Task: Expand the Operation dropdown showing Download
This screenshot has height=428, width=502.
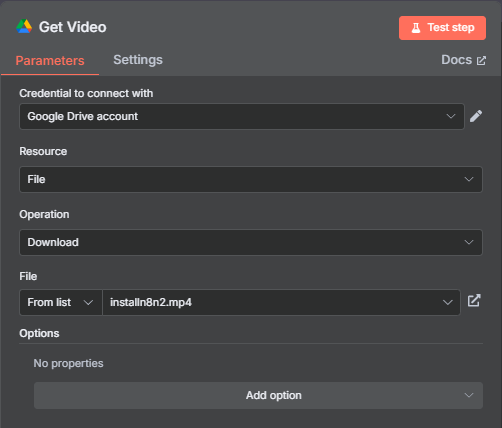Action: click(251, 242)
